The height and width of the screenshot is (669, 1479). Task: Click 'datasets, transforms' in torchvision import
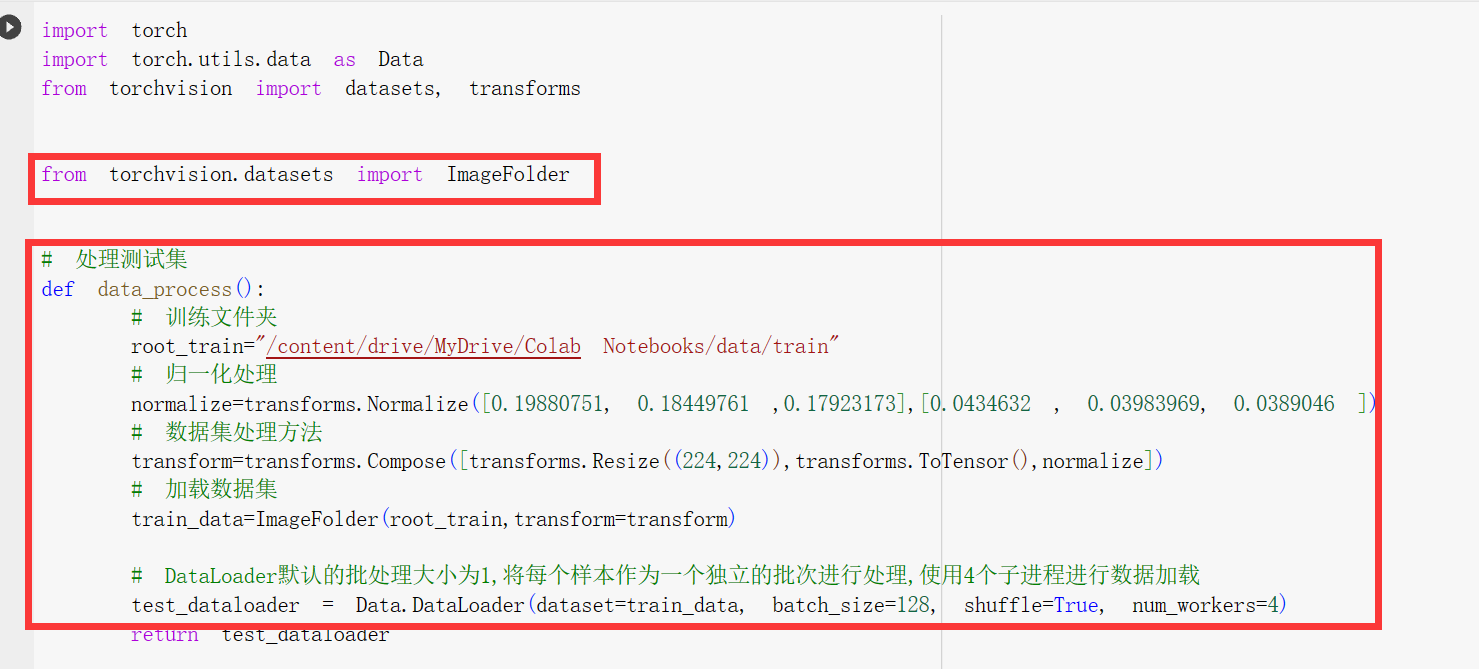(462, 89)
